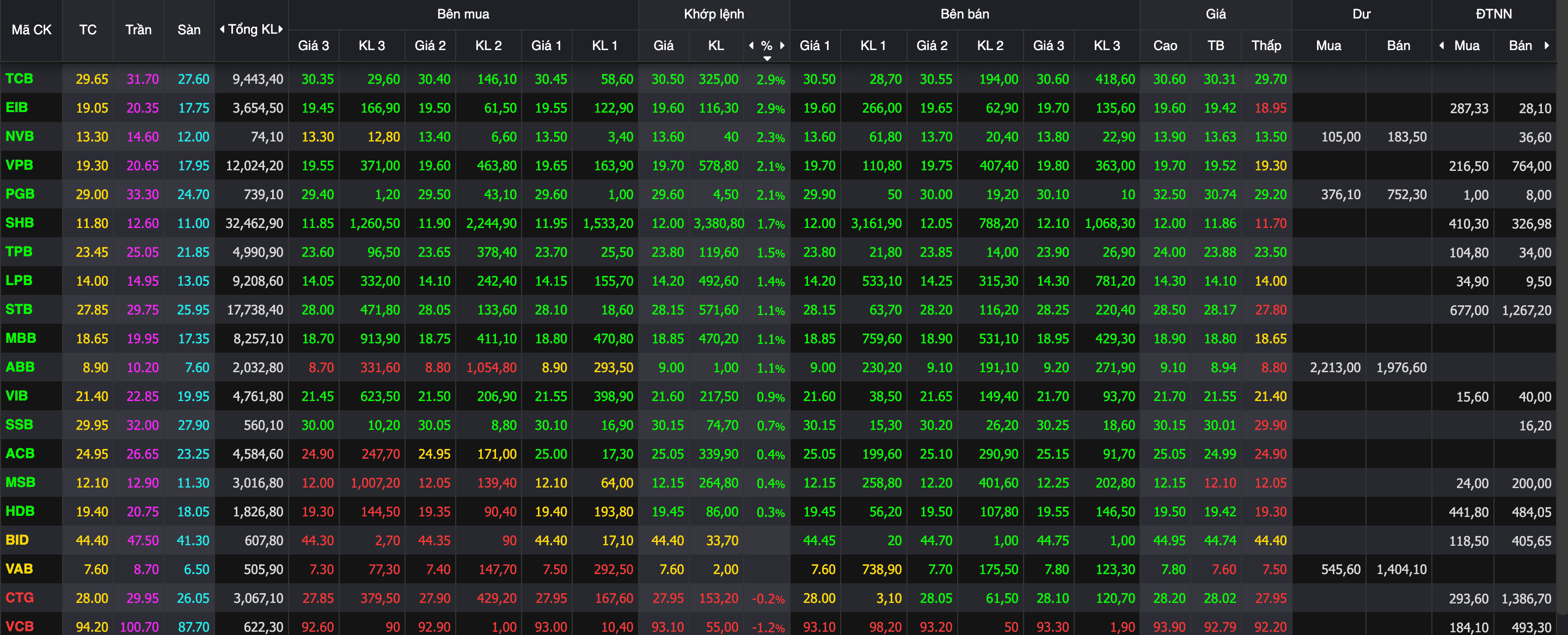Open the NVB stock symbol

click(20, 136)
